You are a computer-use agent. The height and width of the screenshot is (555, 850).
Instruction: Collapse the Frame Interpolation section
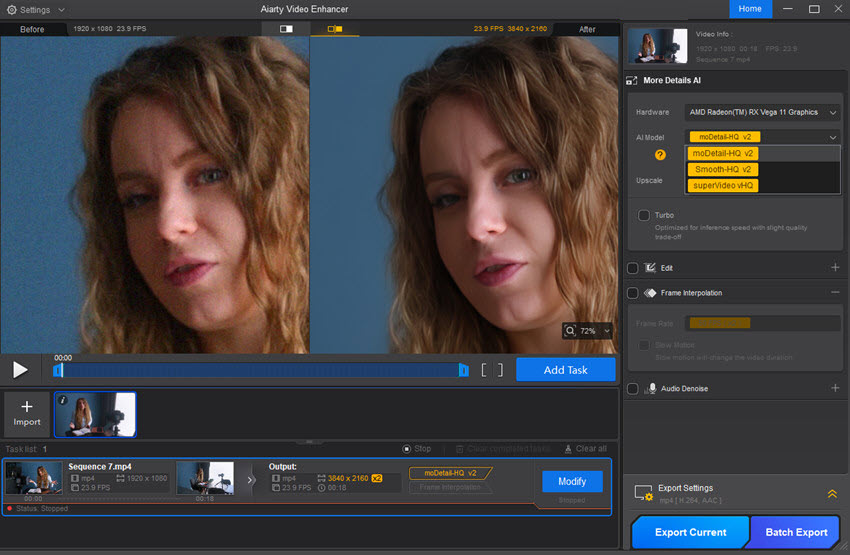pyautogui.click(x=835, y=292)
